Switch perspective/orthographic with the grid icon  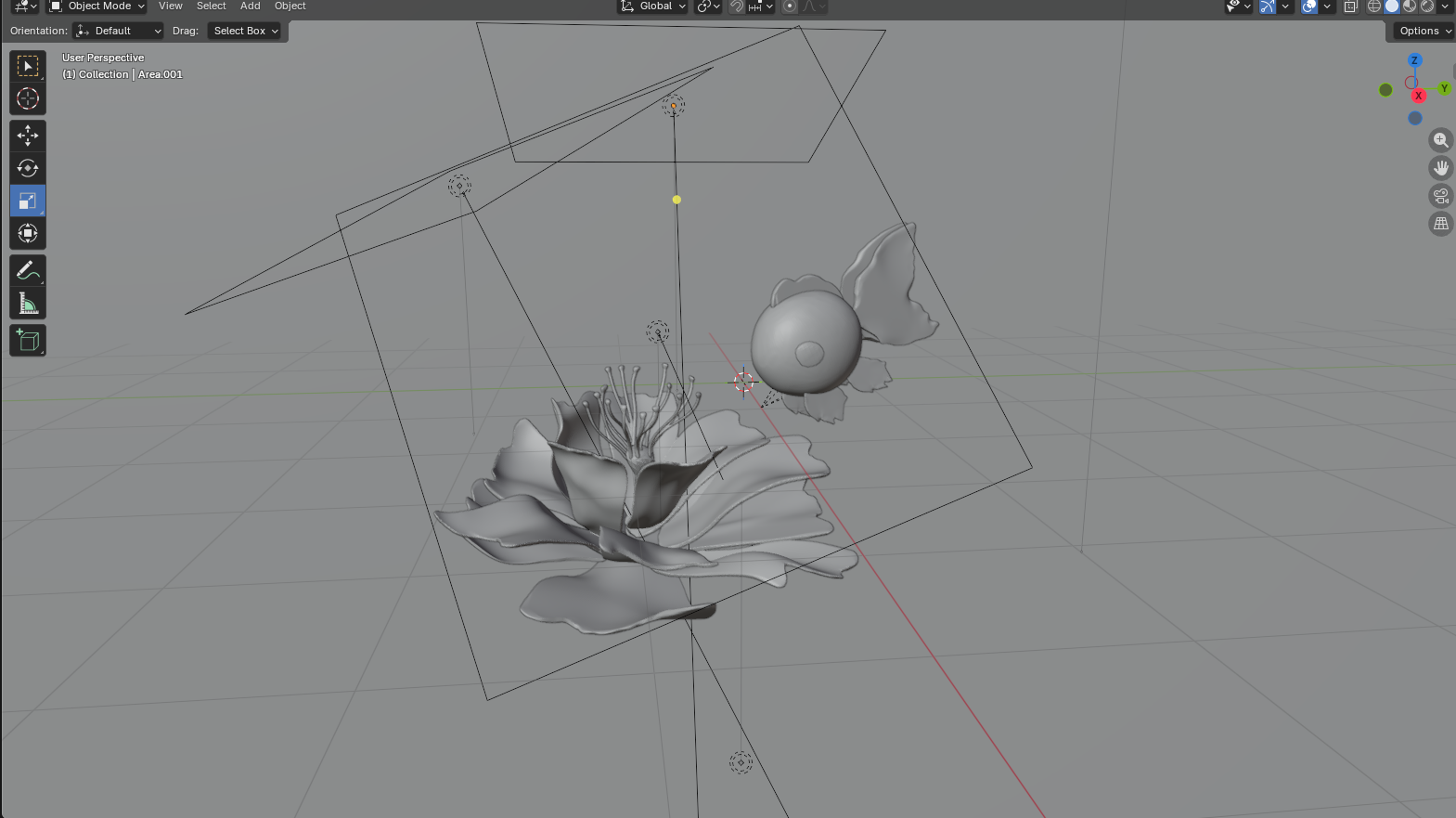[x=1440, y=224]
